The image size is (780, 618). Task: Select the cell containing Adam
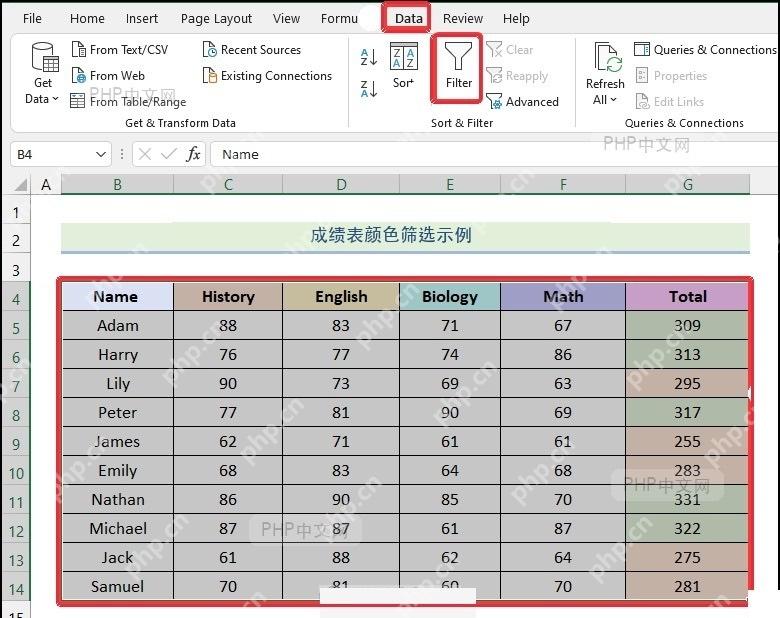point(118,325)
